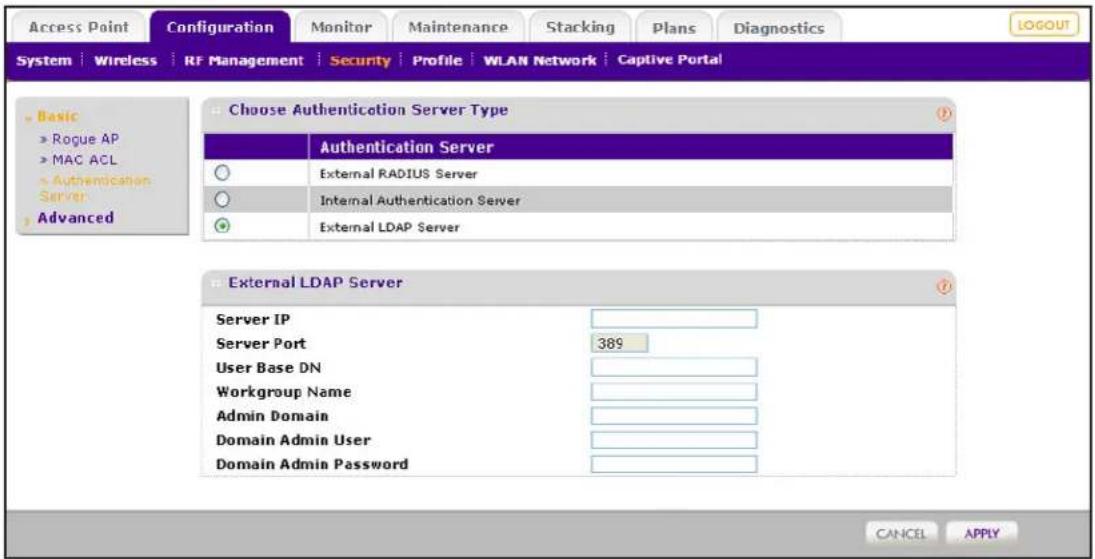Open the Wireless submenu

[126, 61]
